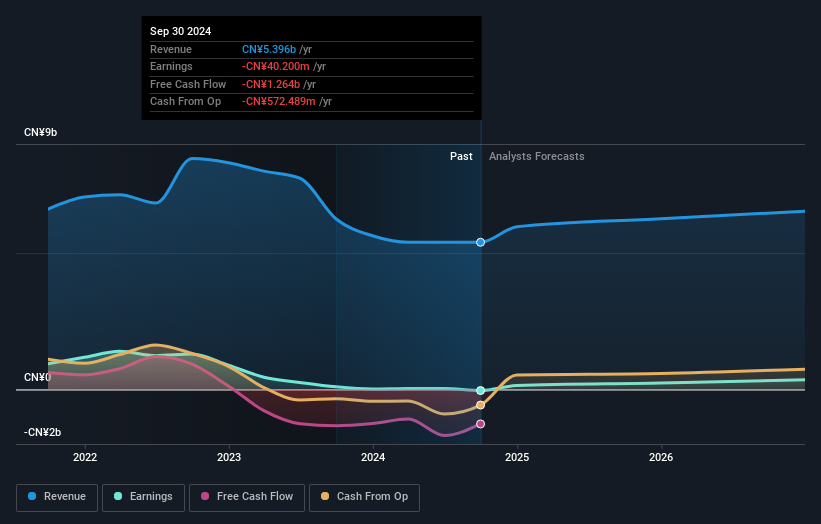
Task: Toggle the Free Cash Flow legend button
Action: [x=247, y=497]
